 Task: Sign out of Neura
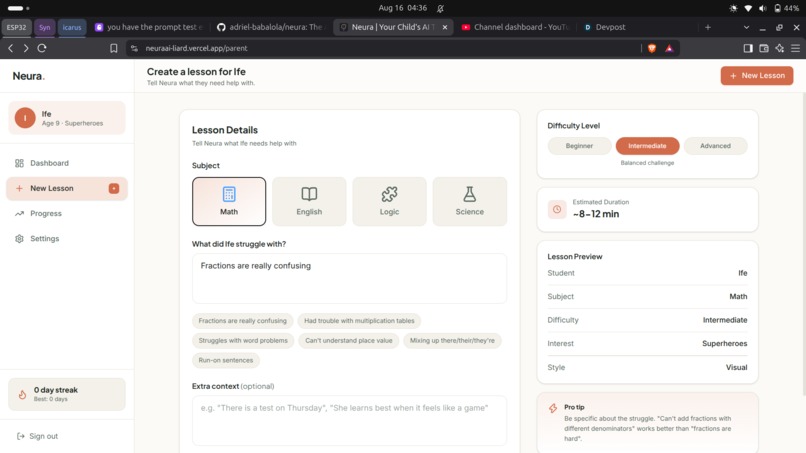(x=38, y=436)
